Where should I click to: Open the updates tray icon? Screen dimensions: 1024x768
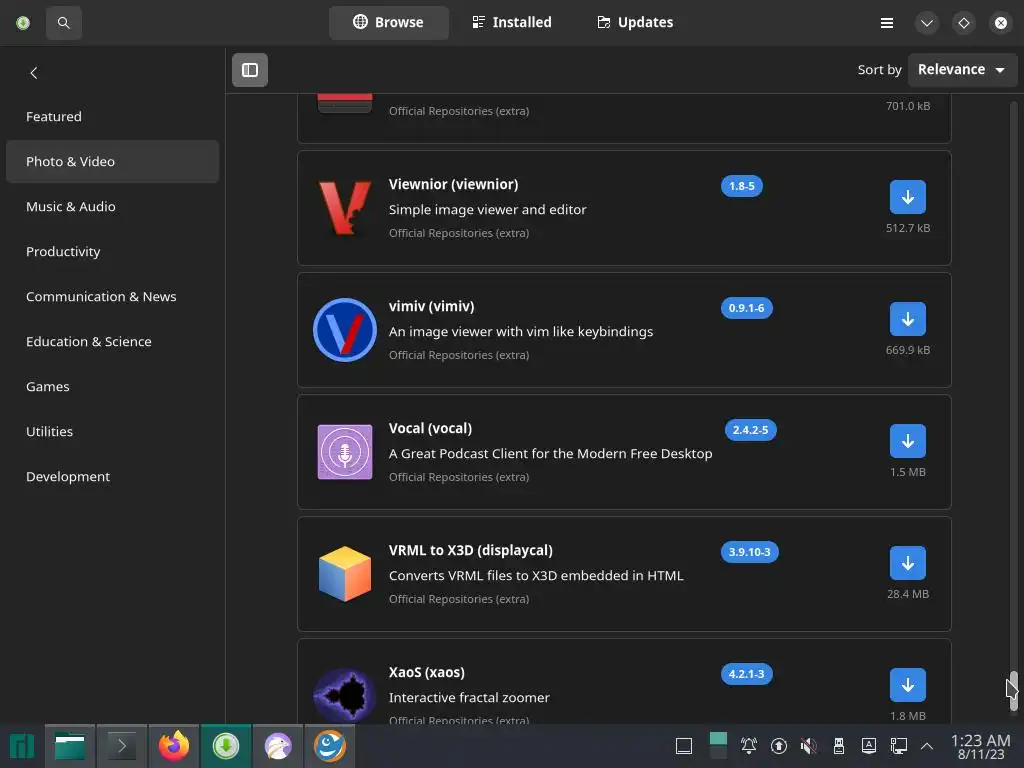pos(778,746)
